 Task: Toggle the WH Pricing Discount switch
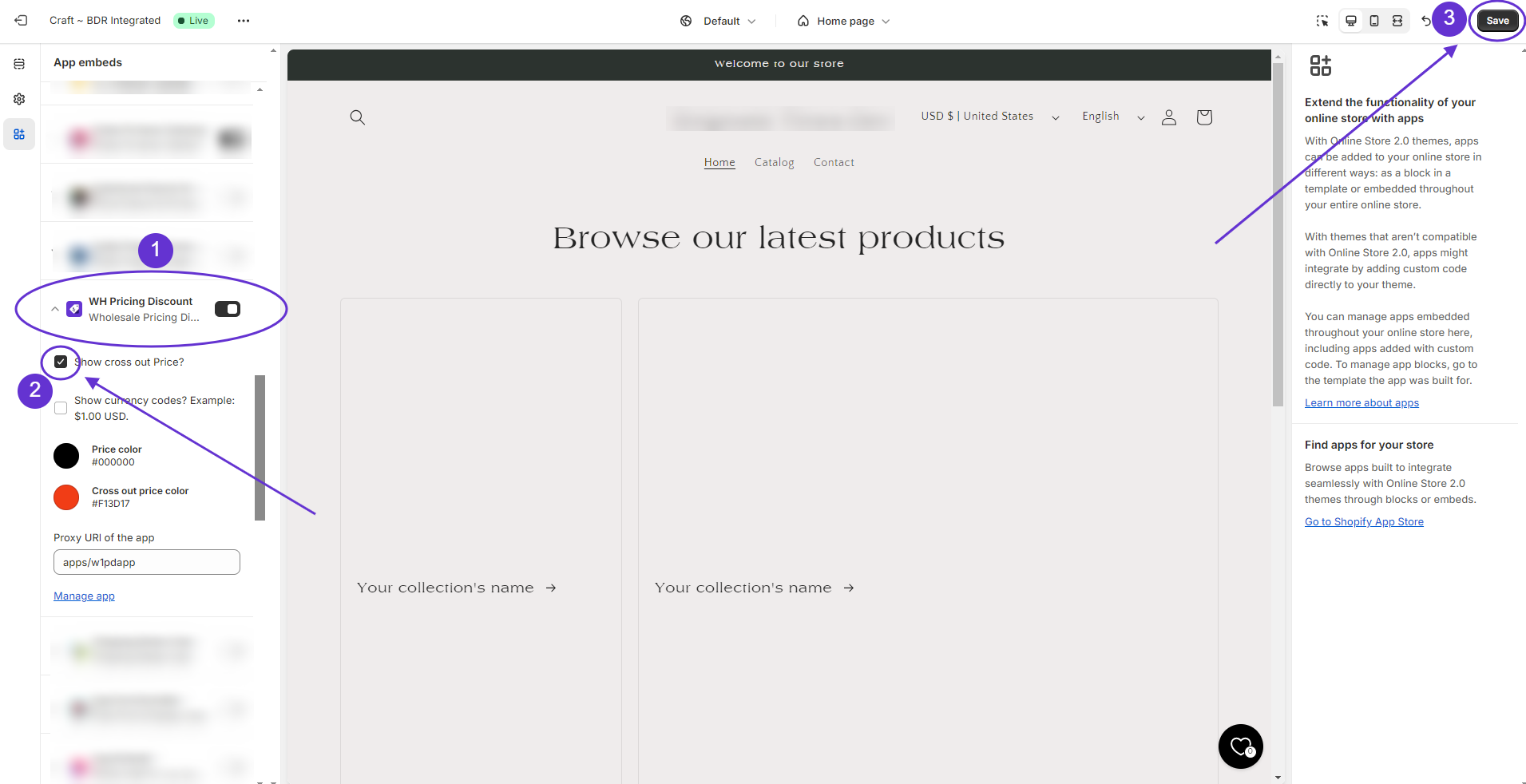click(228, 309)
